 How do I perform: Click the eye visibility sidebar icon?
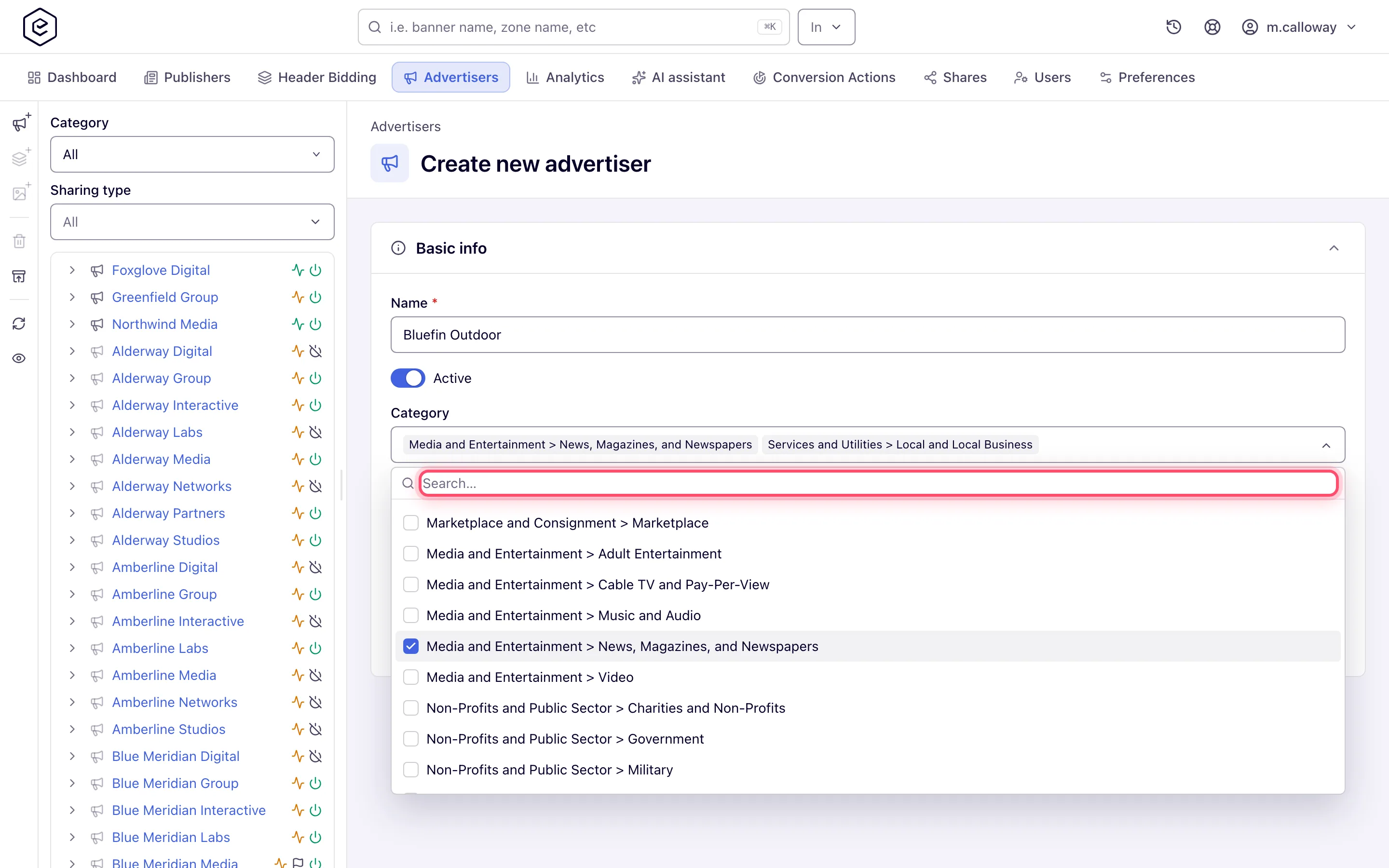click(x=19, y=358)
